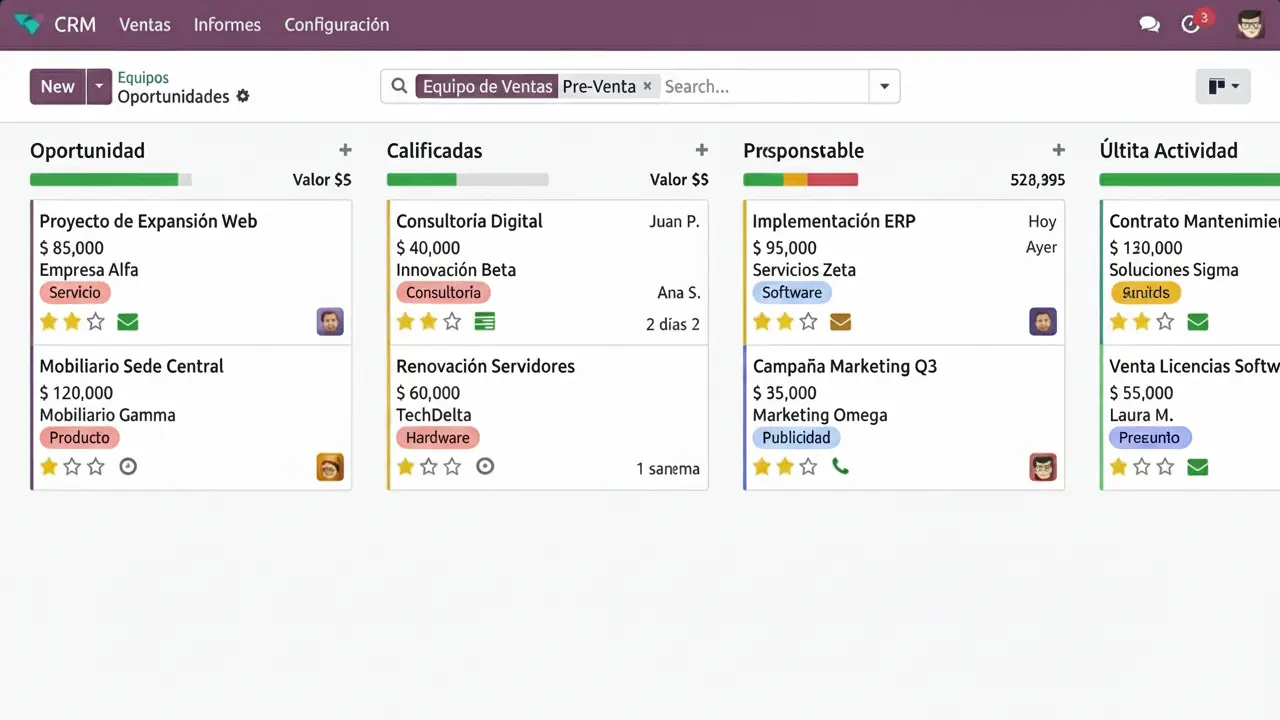Click clock activity icon on Mobiliario Sede Central
Viewport: 1280px width, 720px height.
(x=127, y=467)
